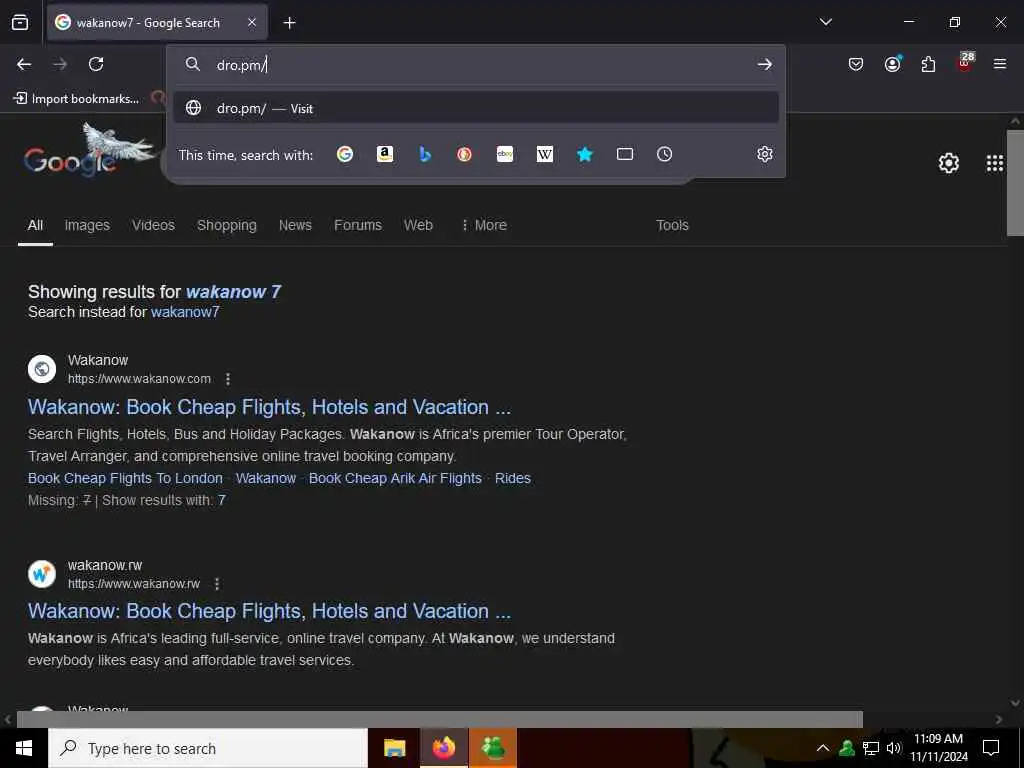Reload the current page

click(96, 64)
